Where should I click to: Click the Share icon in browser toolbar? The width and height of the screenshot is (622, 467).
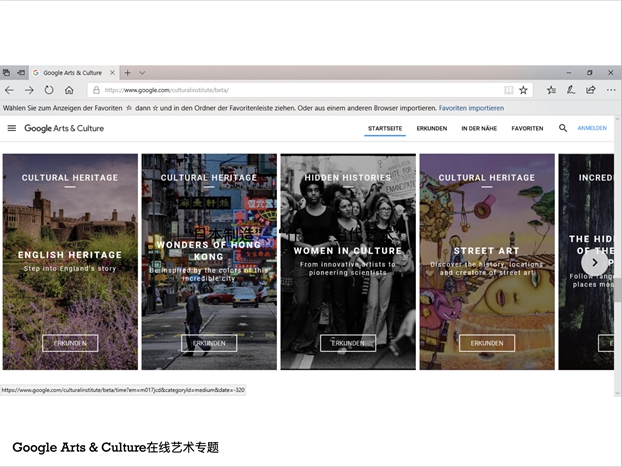[591, 90]
